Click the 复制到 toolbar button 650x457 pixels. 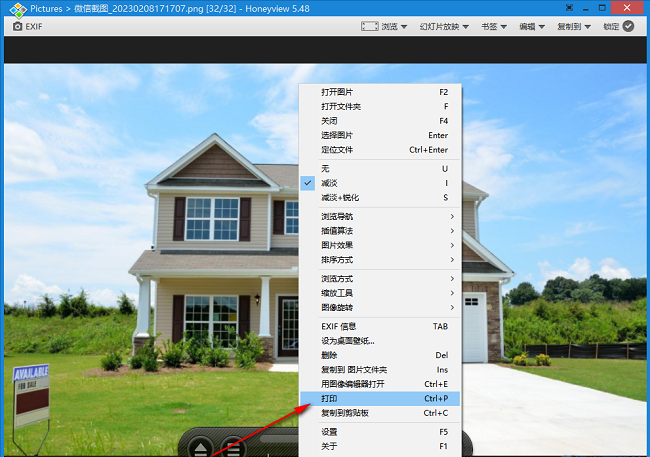tap(574, 26)
